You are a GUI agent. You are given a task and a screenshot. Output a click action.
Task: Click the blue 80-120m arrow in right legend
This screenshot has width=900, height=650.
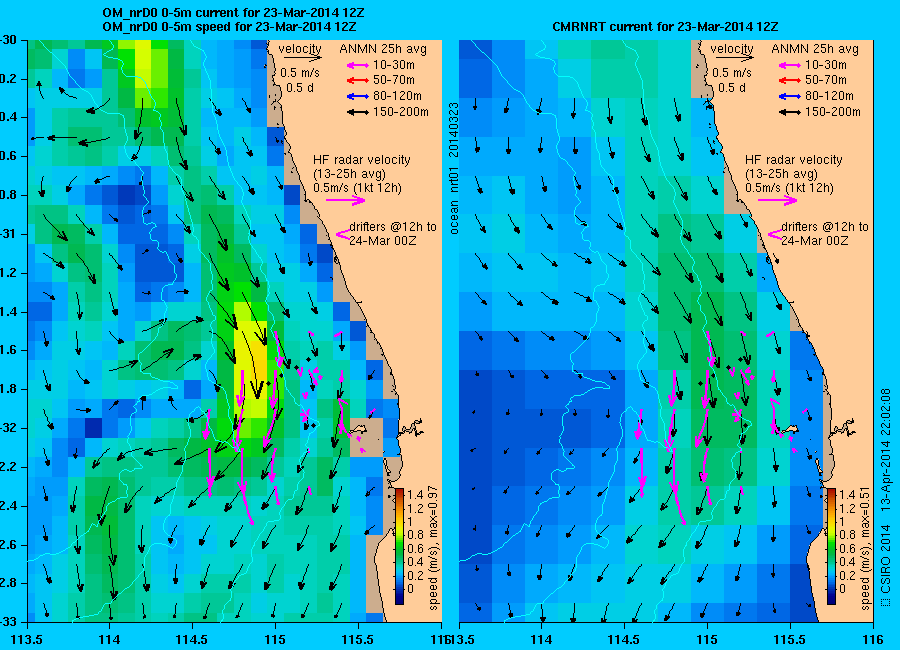click(790, 96)
